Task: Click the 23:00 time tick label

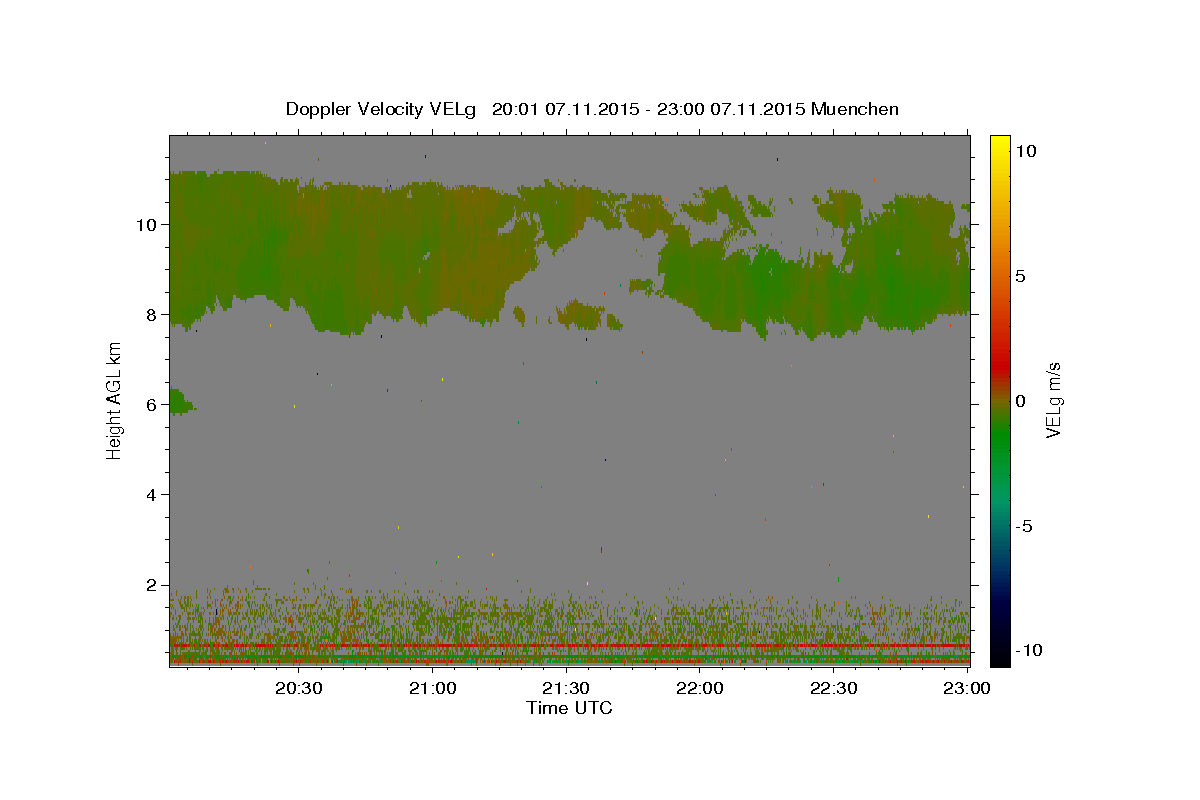Action: point(967,688)
